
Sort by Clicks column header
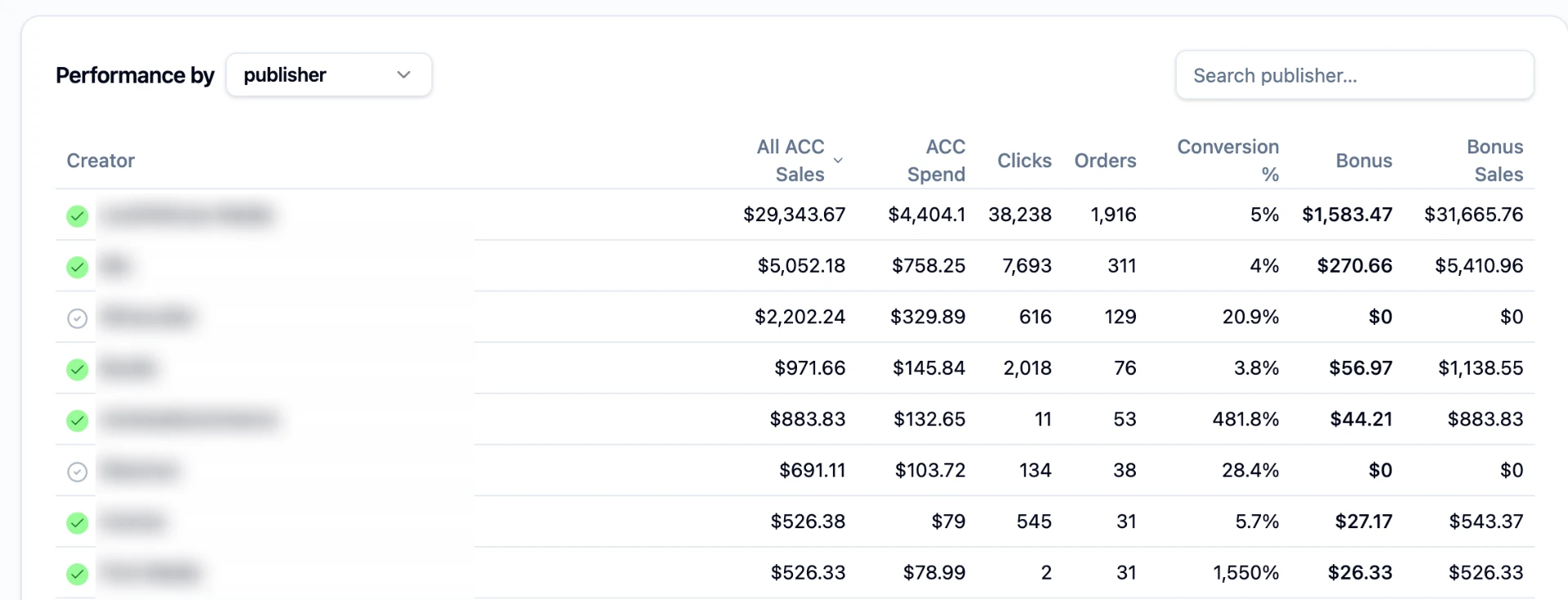[1024, 161]
